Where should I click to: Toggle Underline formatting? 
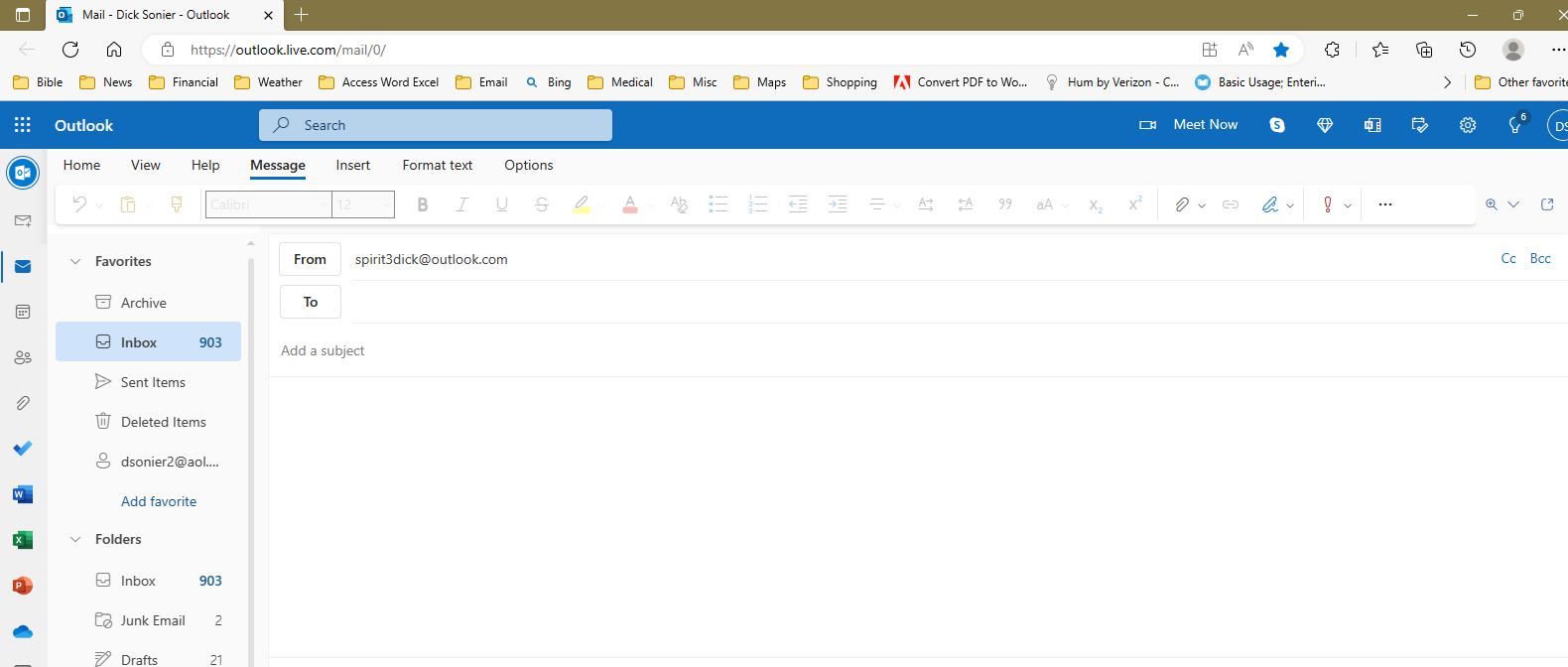tap(502, 204)
